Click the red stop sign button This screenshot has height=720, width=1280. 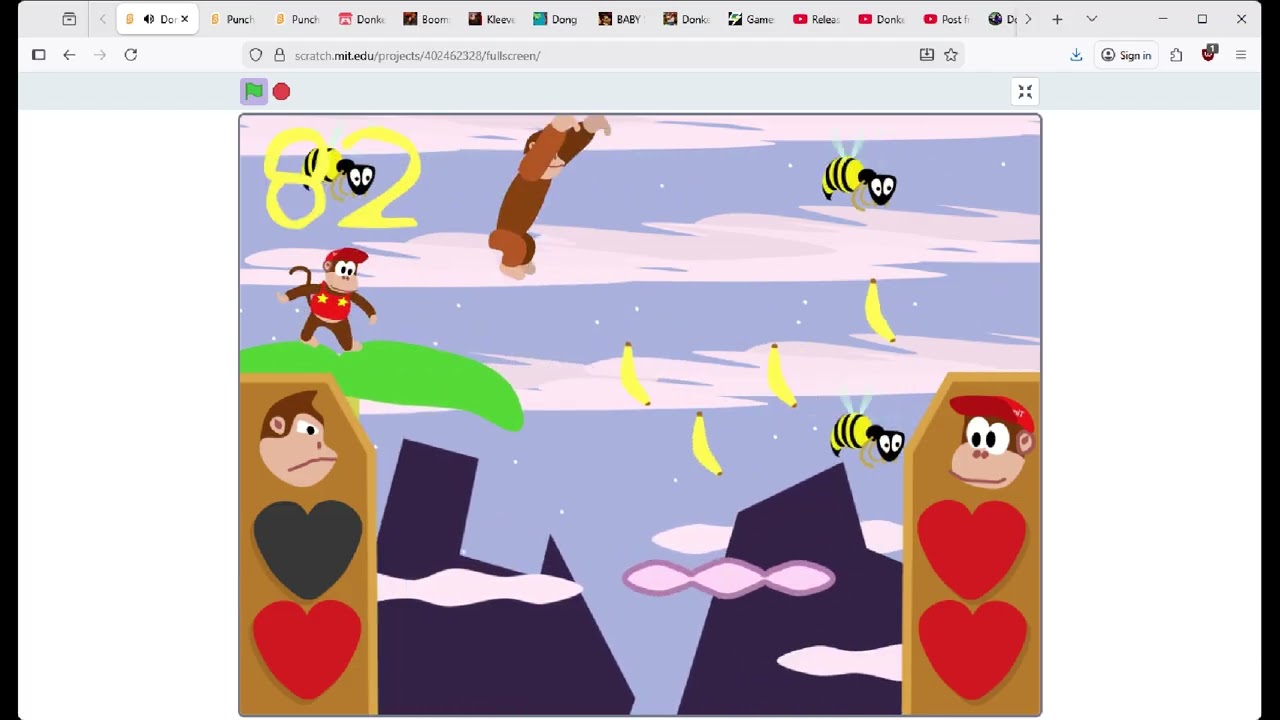pos(281,92)
